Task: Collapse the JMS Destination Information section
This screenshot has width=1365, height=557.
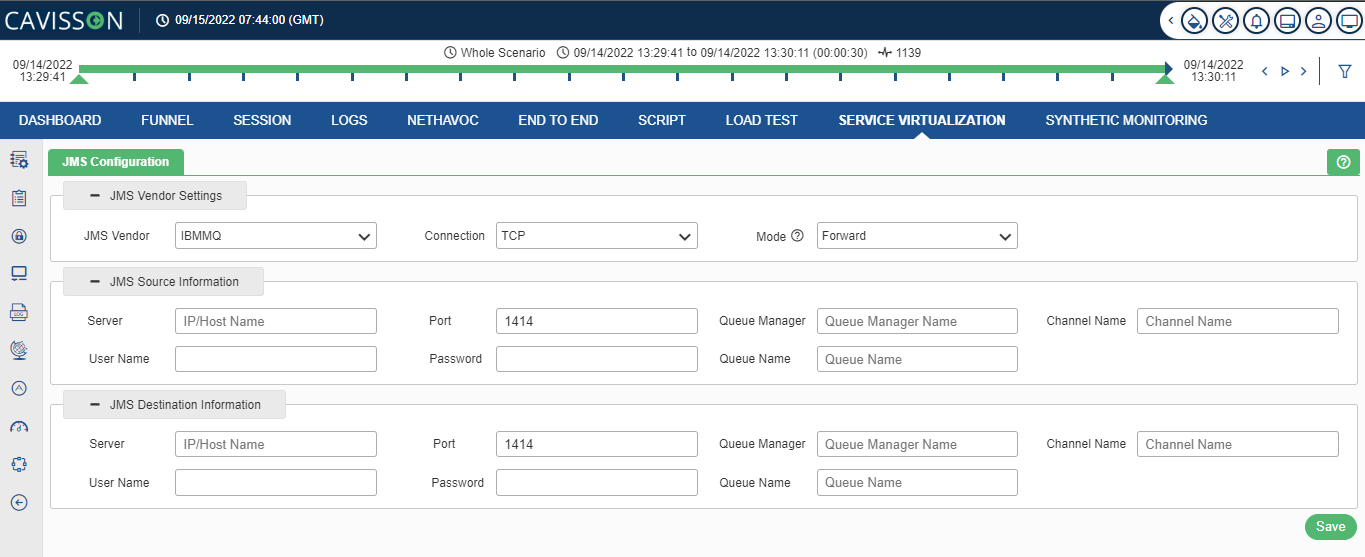Action: point(95,405)
